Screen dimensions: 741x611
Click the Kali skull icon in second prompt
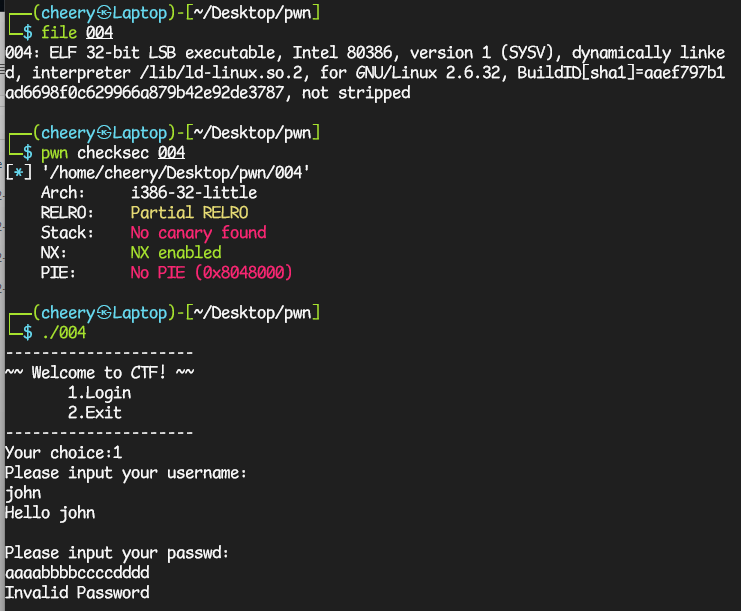pyautogui.click(x=104, y=133)
